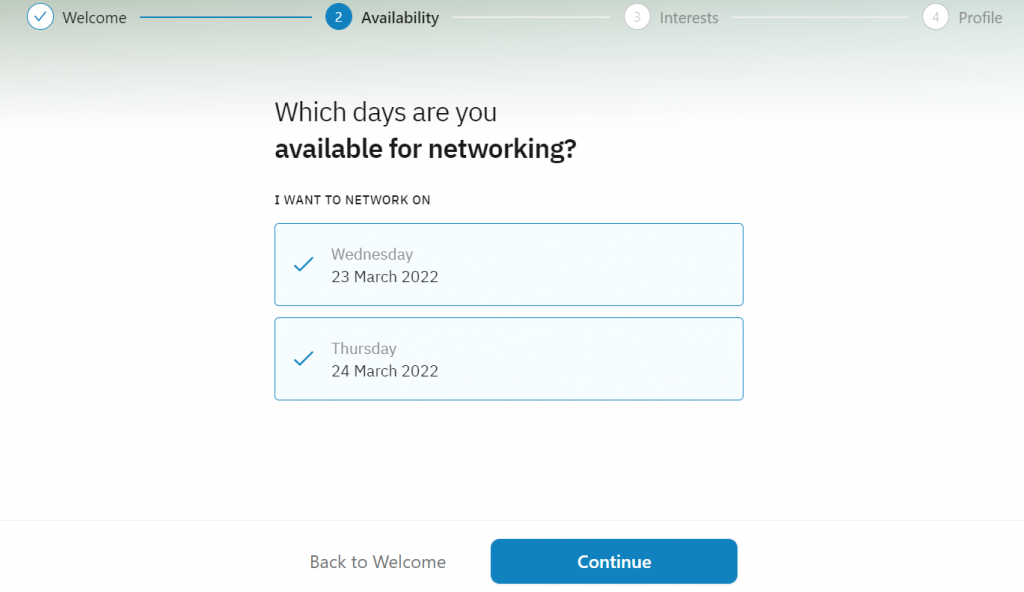Click the Continue button
Screen dimensions: 1024x592
pyautogui.click(x=614, y=561)
